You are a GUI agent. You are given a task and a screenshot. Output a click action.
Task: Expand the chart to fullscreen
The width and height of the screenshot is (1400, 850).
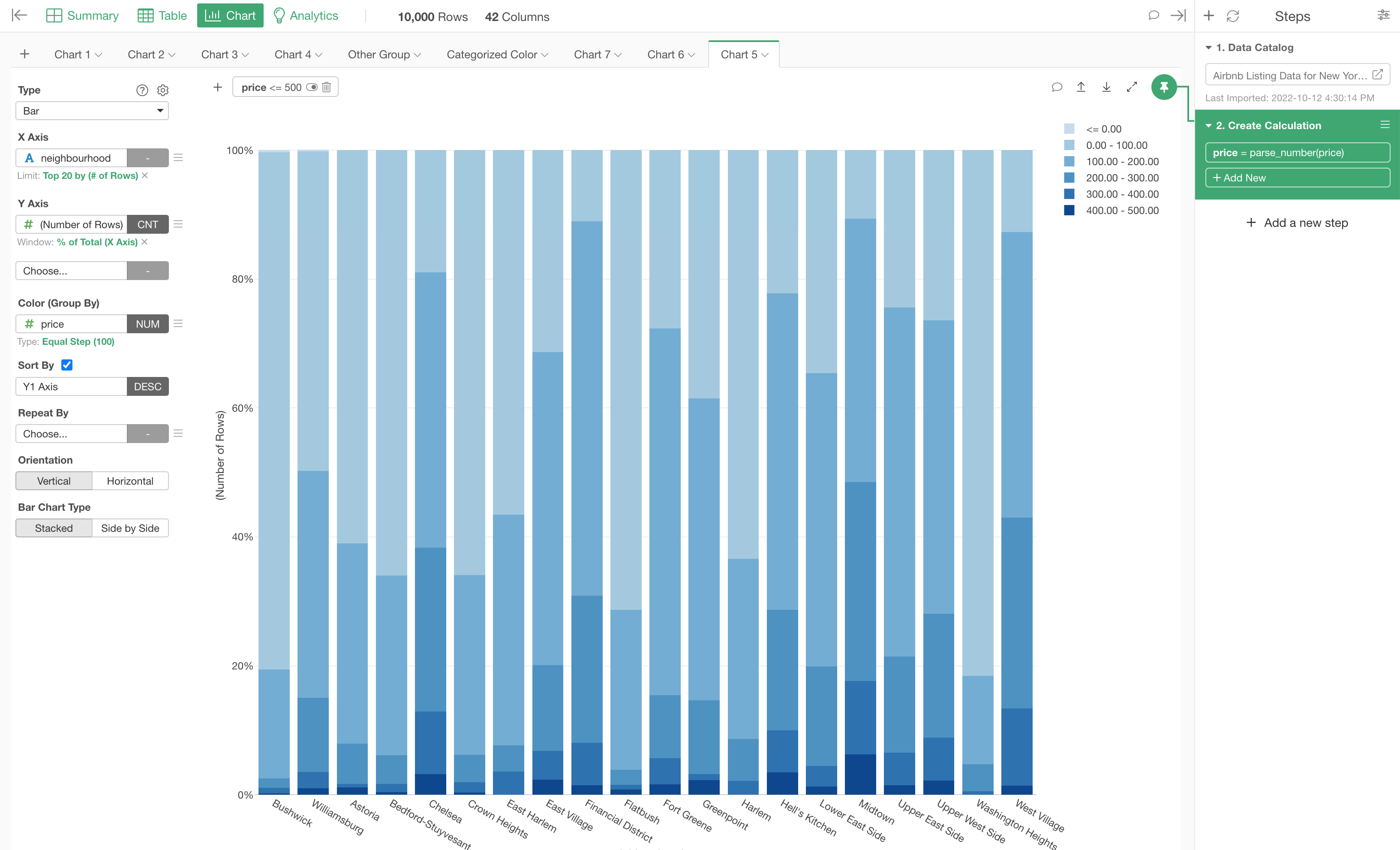[x=1131, y=87]
